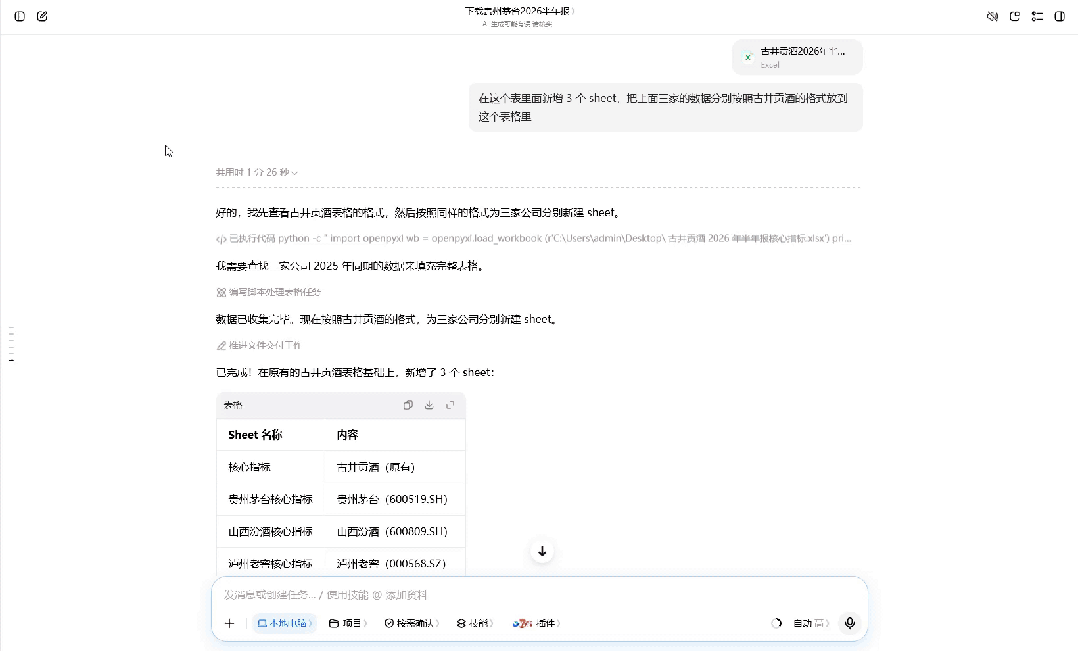Open the local computer dropdown chip
Viewport: 1078px width, 651px height.
(284, 624)
